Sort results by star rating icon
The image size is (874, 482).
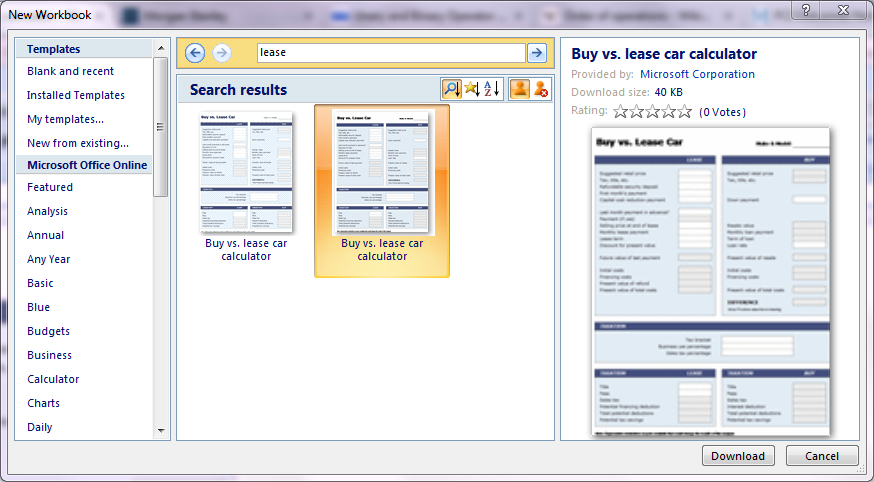point(472,89)
